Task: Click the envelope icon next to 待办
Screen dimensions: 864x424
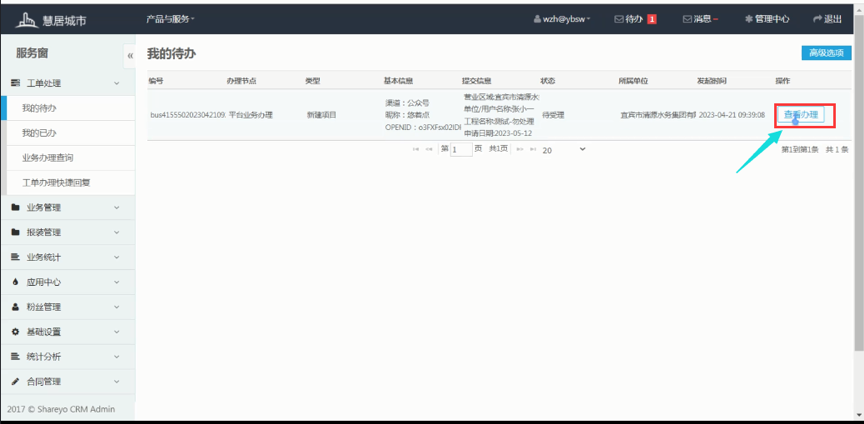Action: click(618, 19)
